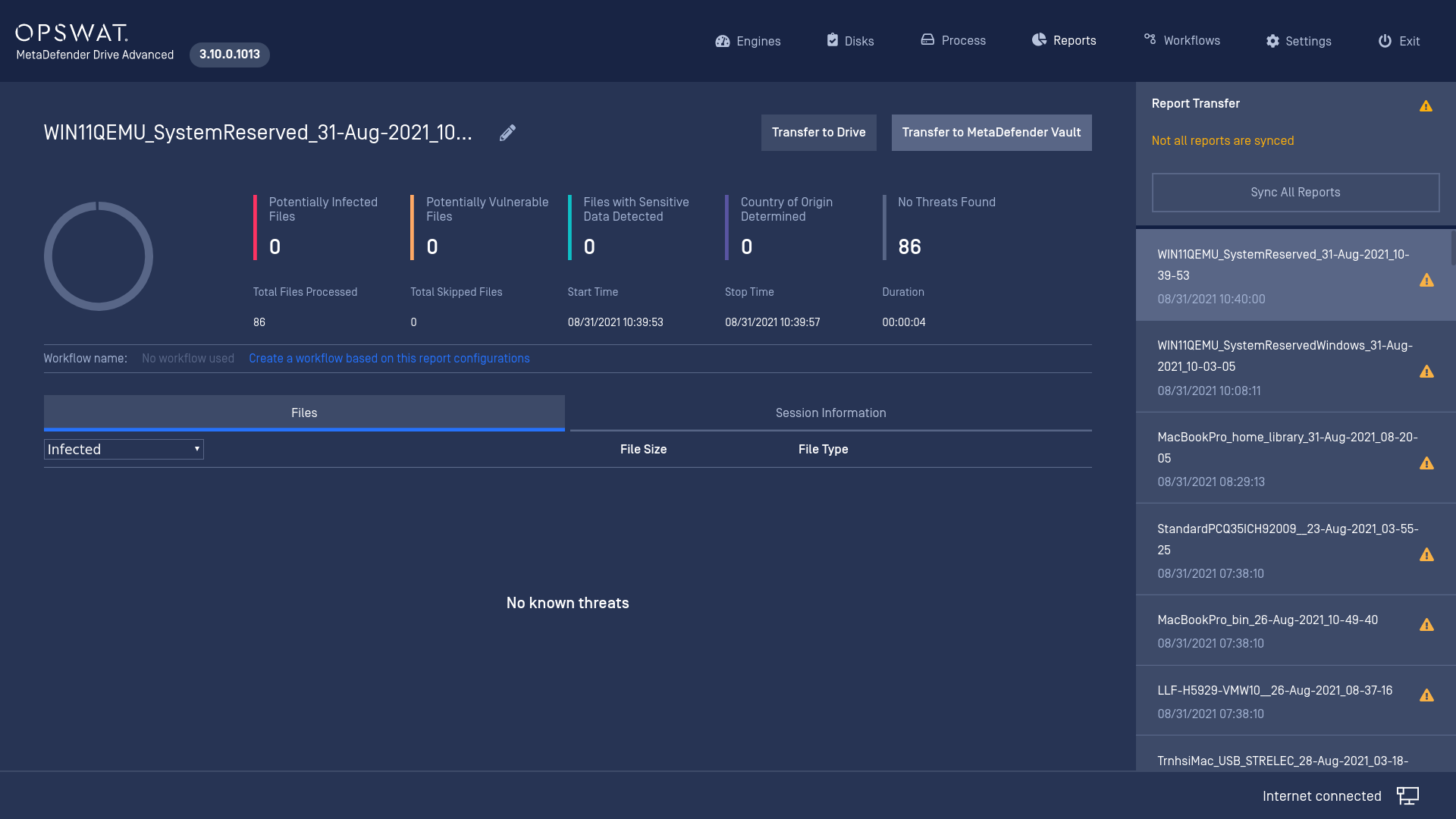Click Internet connected status text
Viewport: 1456px width, 819px height.
tap(1322, 796)
